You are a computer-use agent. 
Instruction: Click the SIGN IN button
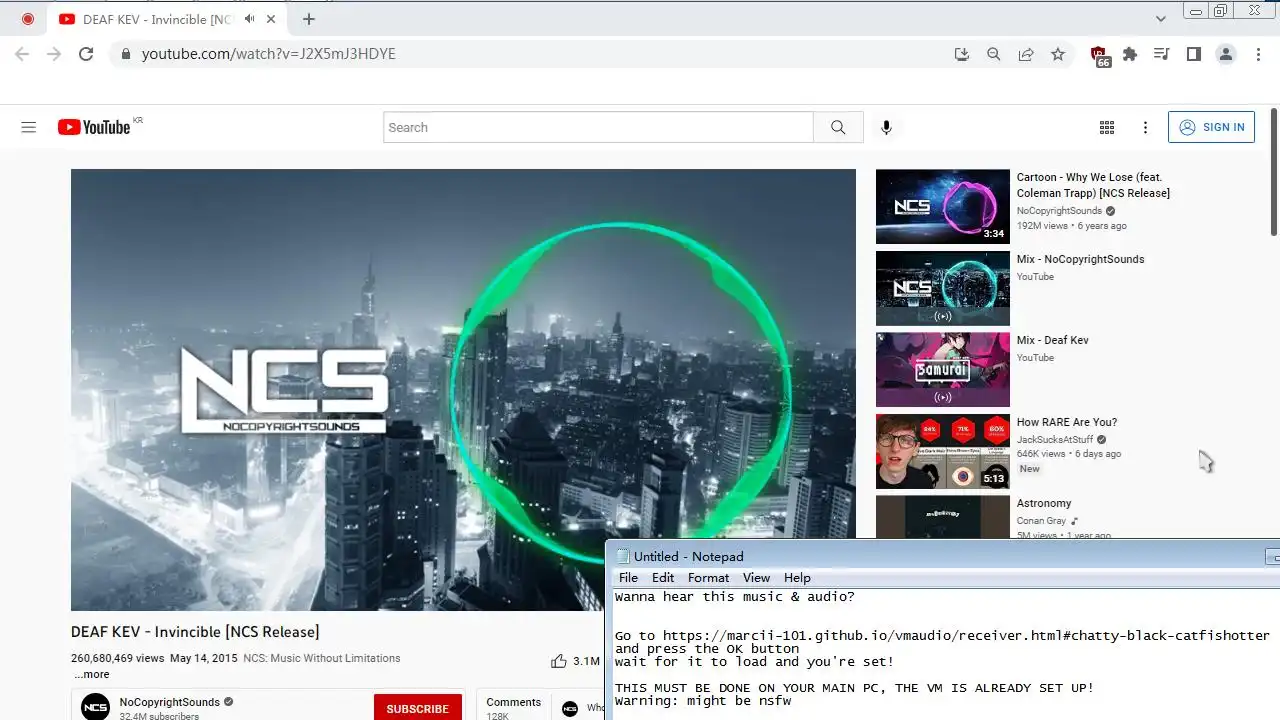pos(1211,127)
